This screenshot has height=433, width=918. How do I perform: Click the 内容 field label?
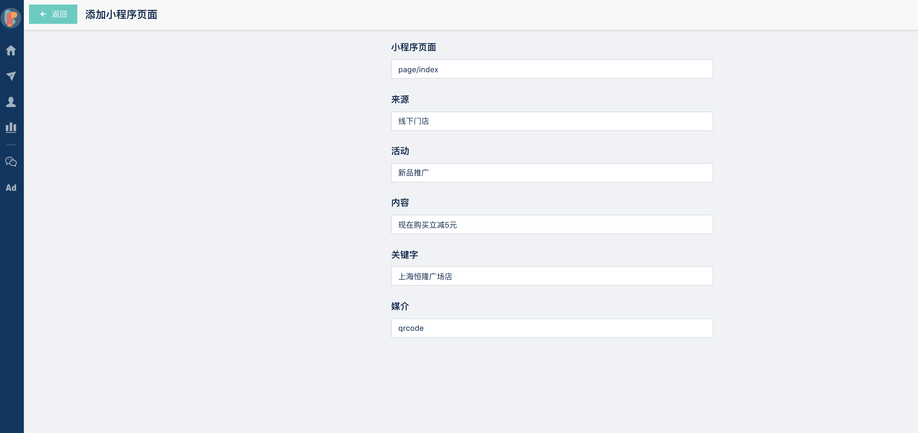[x=400, y=203]
